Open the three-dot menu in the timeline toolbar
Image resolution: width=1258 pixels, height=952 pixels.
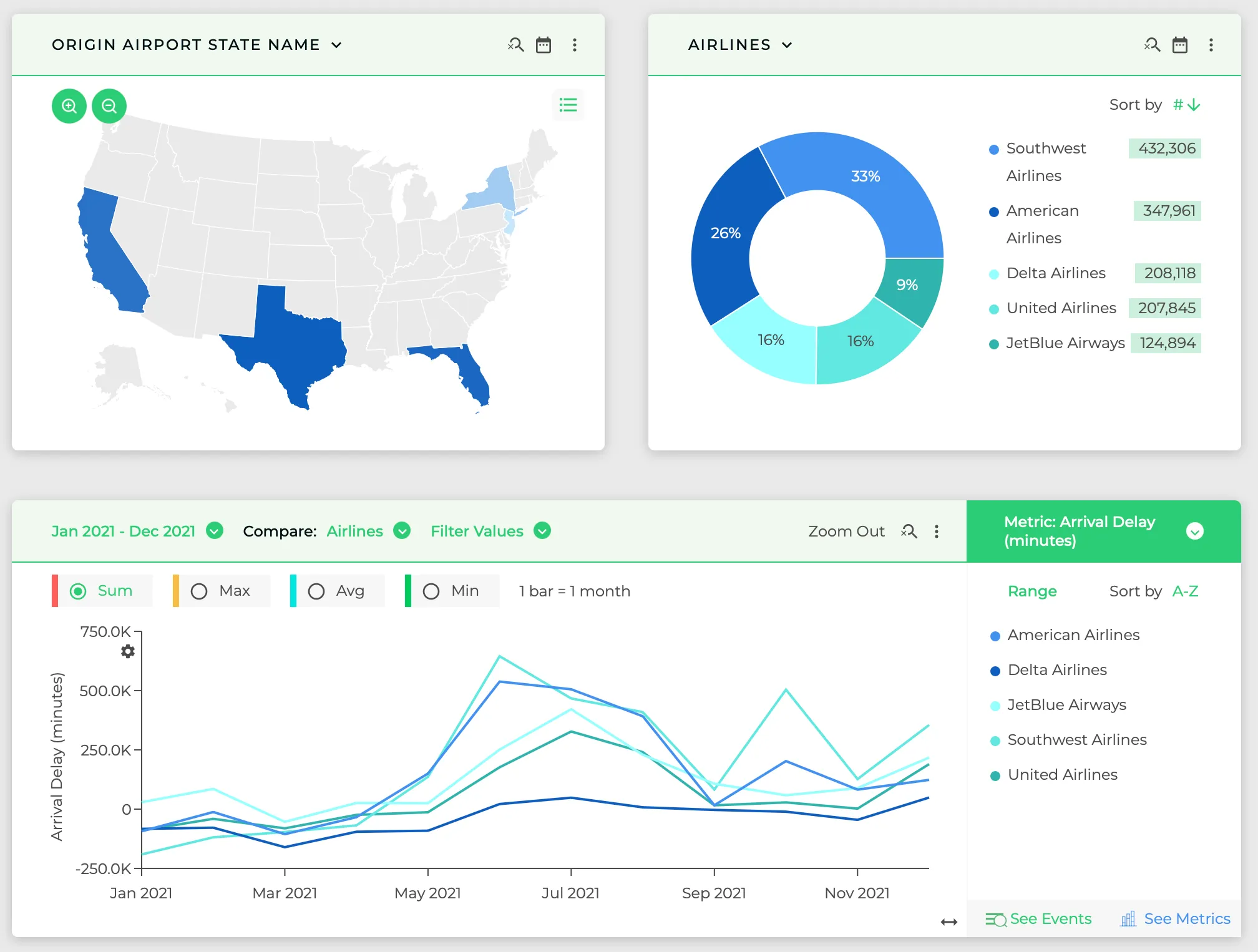[x=937, y=531]
